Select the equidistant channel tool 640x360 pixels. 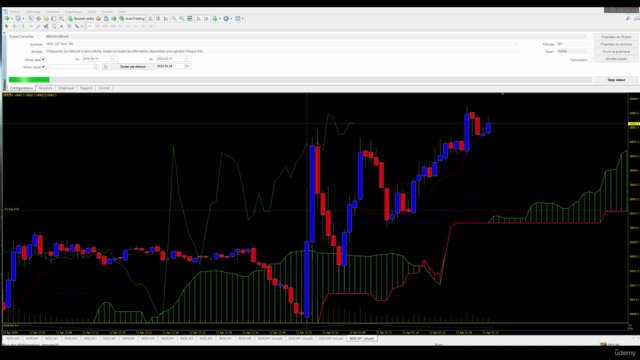(x=46, y=26)
